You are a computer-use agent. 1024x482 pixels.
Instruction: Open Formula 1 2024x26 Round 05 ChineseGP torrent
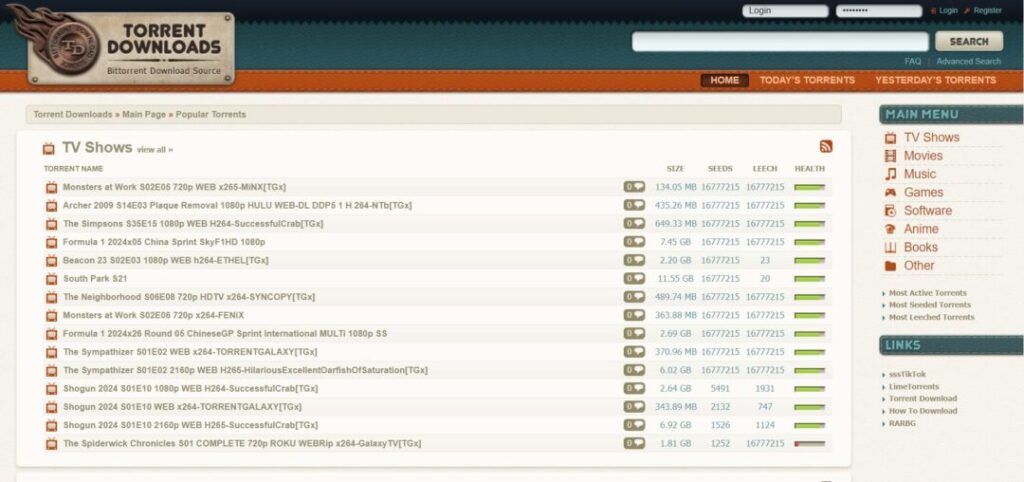(x=225, y=334)
